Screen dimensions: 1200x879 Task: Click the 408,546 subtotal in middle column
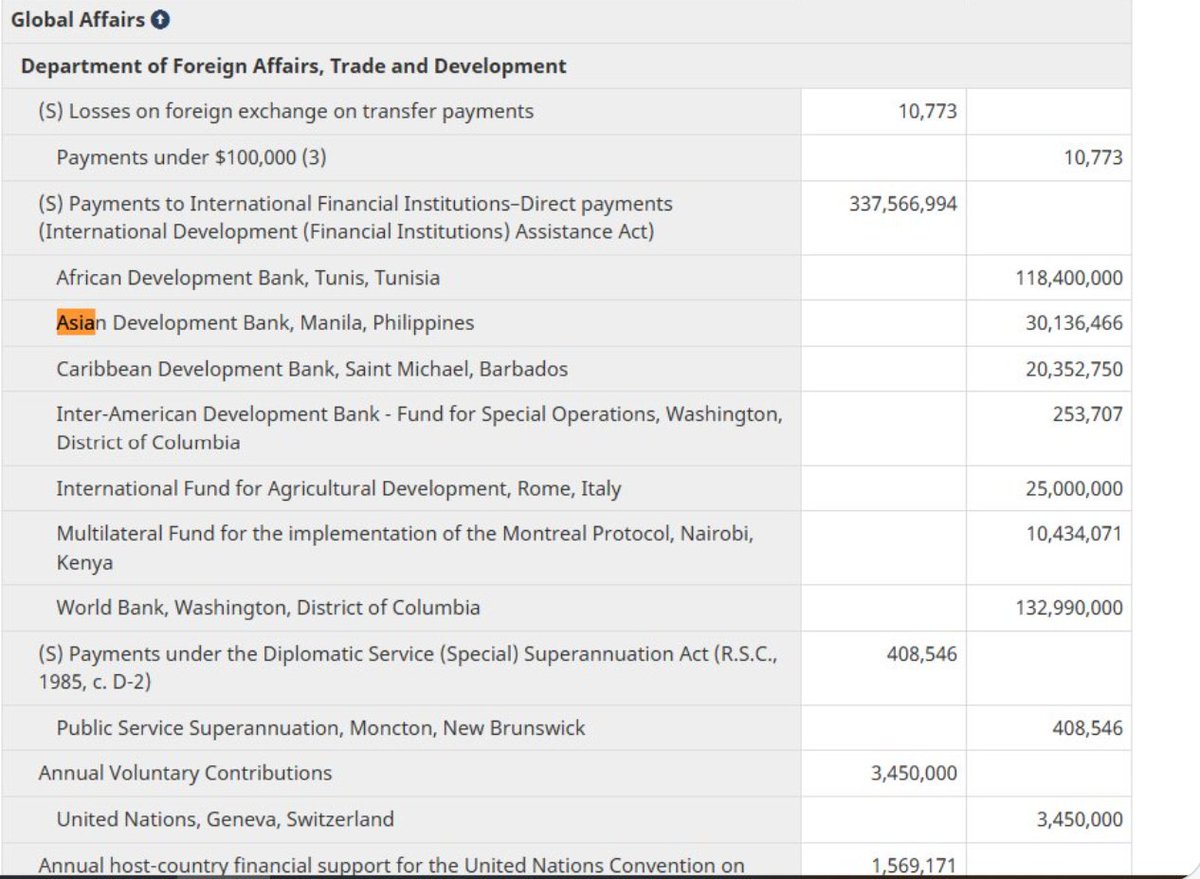[922, 653]
